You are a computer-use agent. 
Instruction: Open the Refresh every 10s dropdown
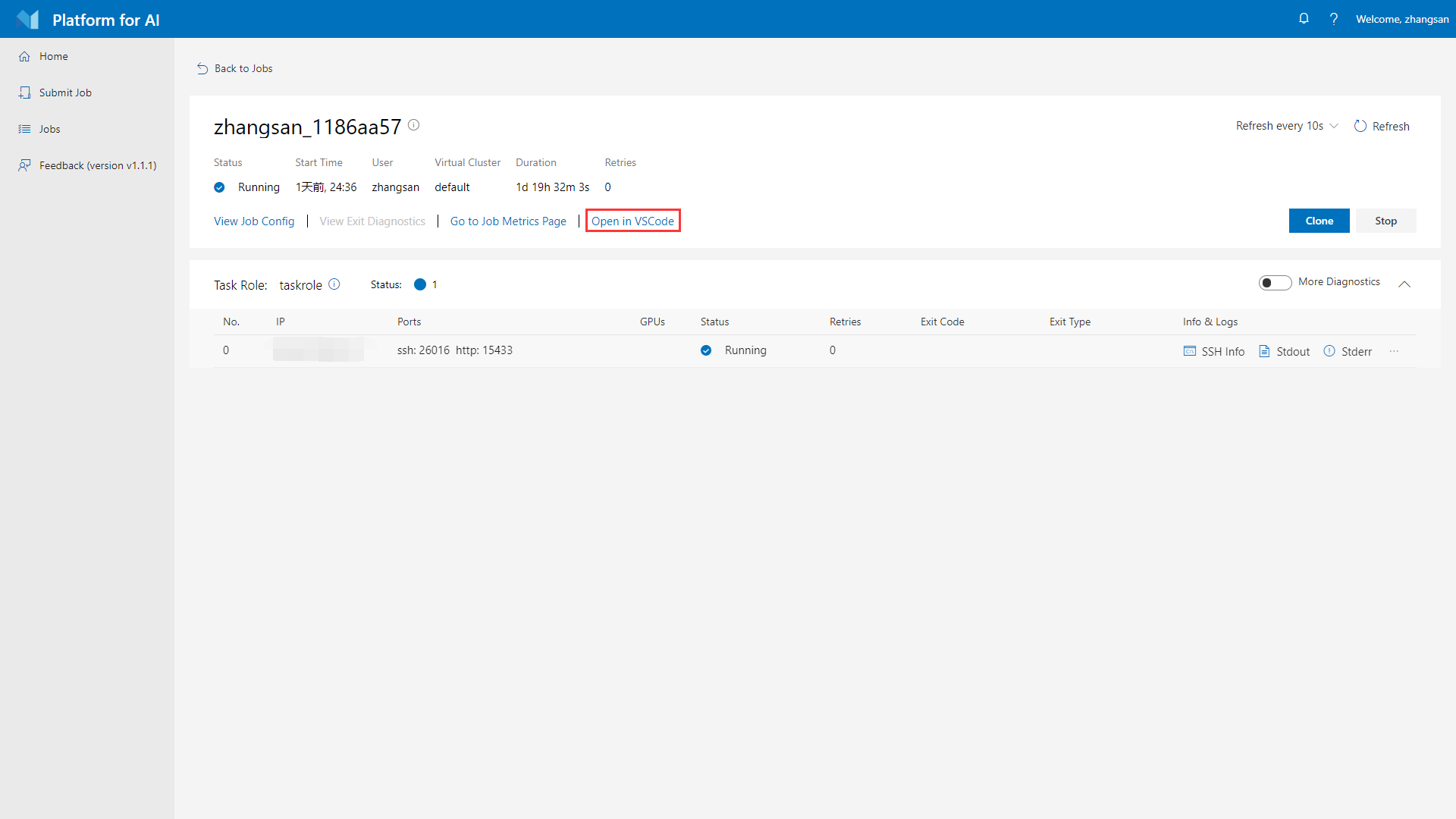click(x=1287, y=126)
